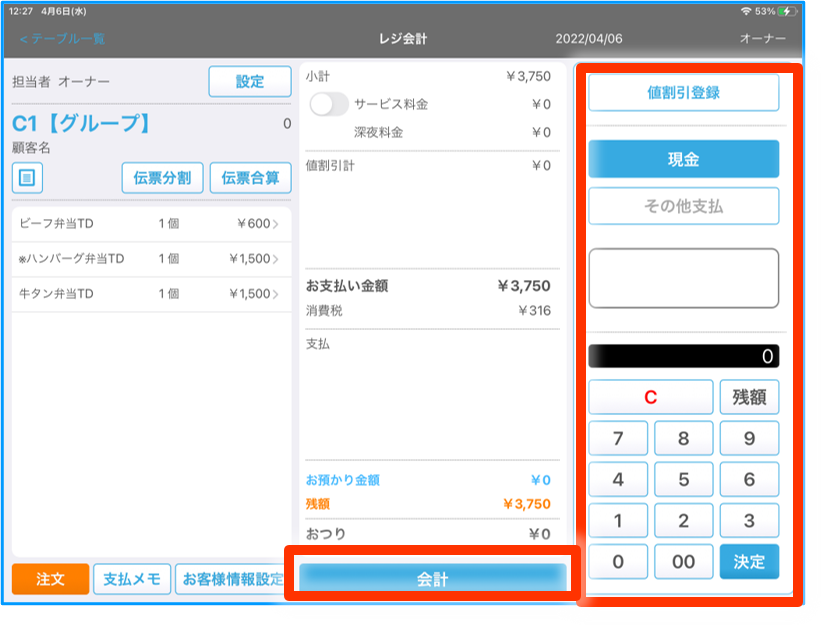Image resolution: width=826 pixels, height=630 pixels.
Task: Tap the empty payment memo box
Action: point(683,278)
